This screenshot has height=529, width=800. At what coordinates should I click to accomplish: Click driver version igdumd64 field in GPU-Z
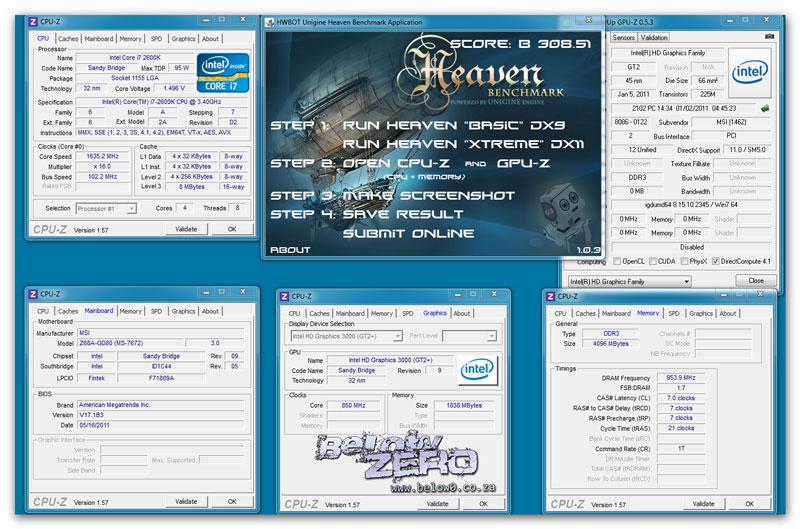click(691, 205)
